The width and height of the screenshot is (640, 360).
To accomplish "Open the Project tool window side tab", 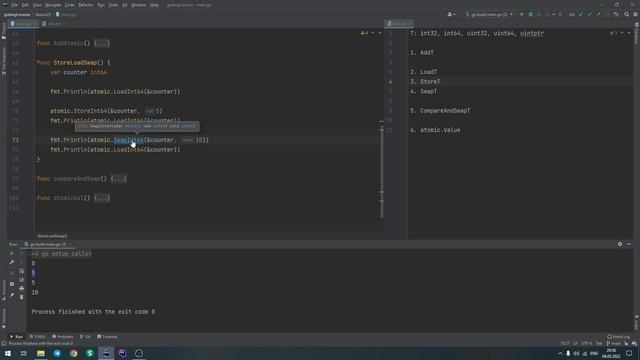I will pos(4,31).
